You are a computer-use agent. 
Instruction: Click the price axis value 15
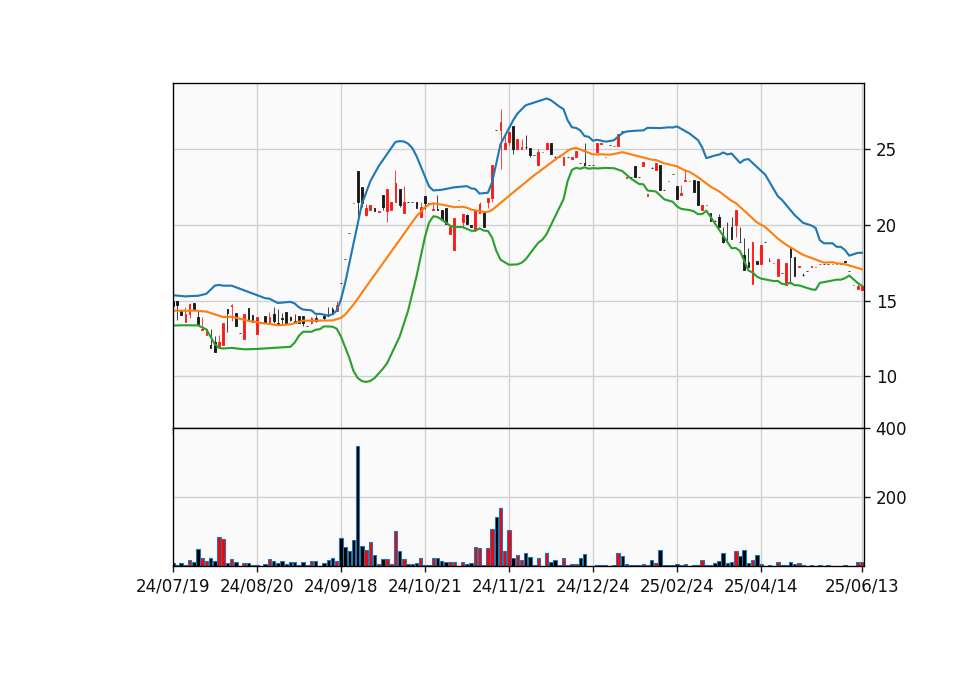[886, 302]
